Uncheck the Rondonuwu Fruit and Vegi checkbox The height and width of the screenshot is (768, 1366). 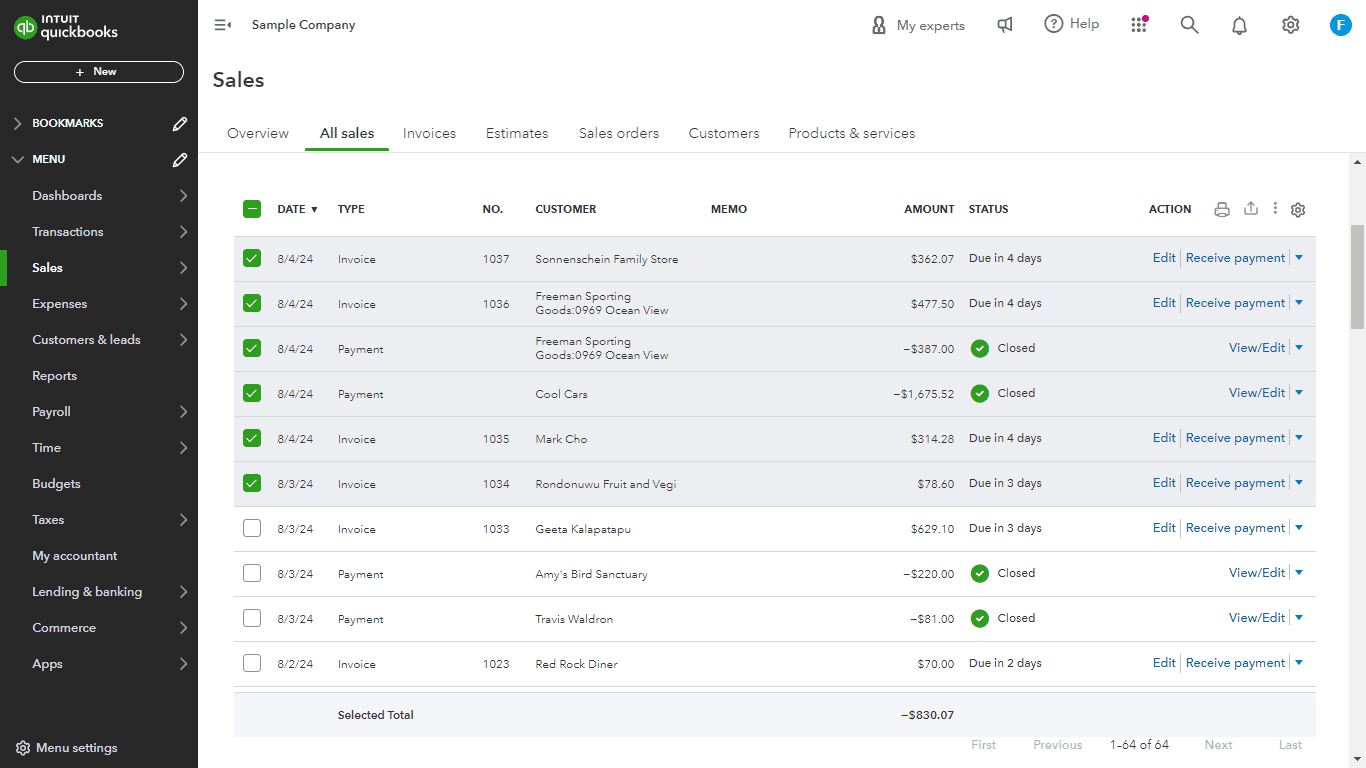[x=252, y=483]
